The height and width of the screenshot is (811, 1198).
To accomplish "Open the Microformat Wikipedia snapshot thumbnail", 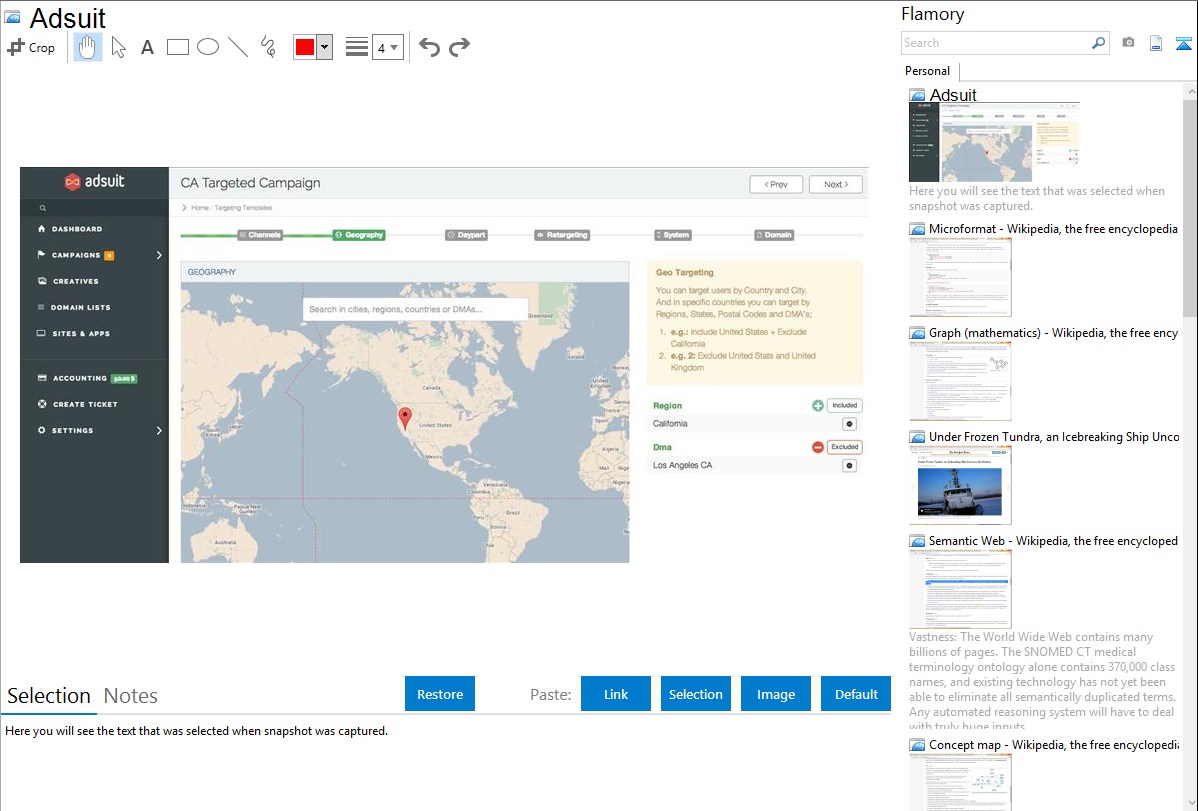I will click(960, 277).
